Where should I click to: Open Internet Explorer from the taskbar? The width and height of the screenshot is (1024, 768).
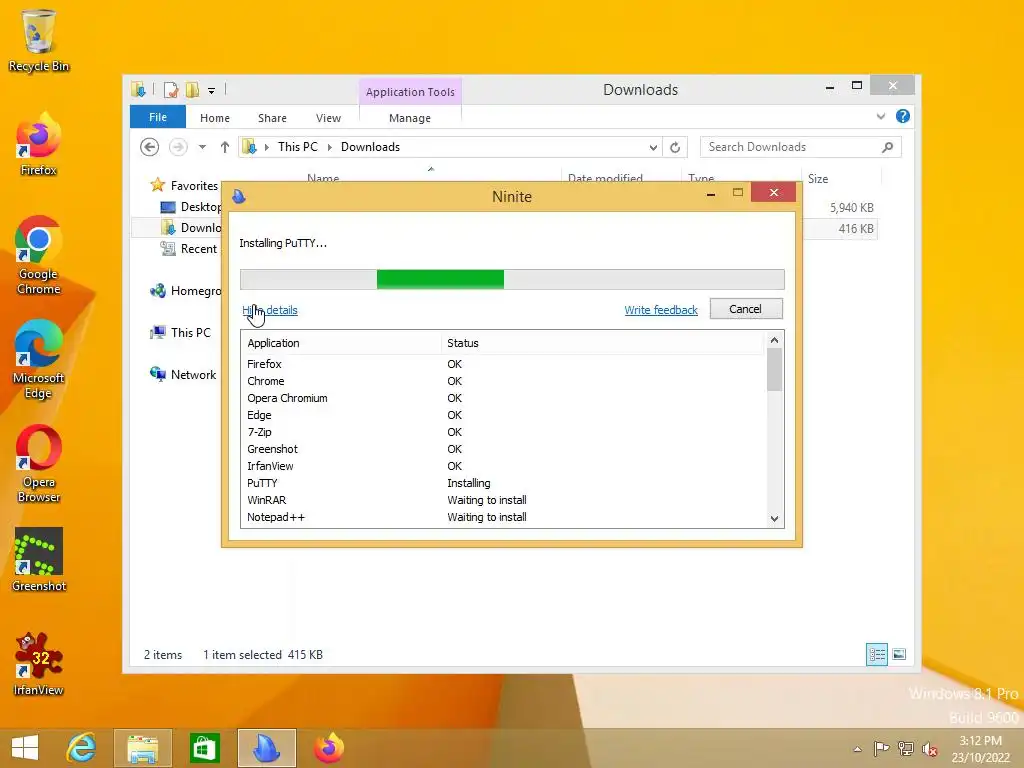tap(82, 748)
